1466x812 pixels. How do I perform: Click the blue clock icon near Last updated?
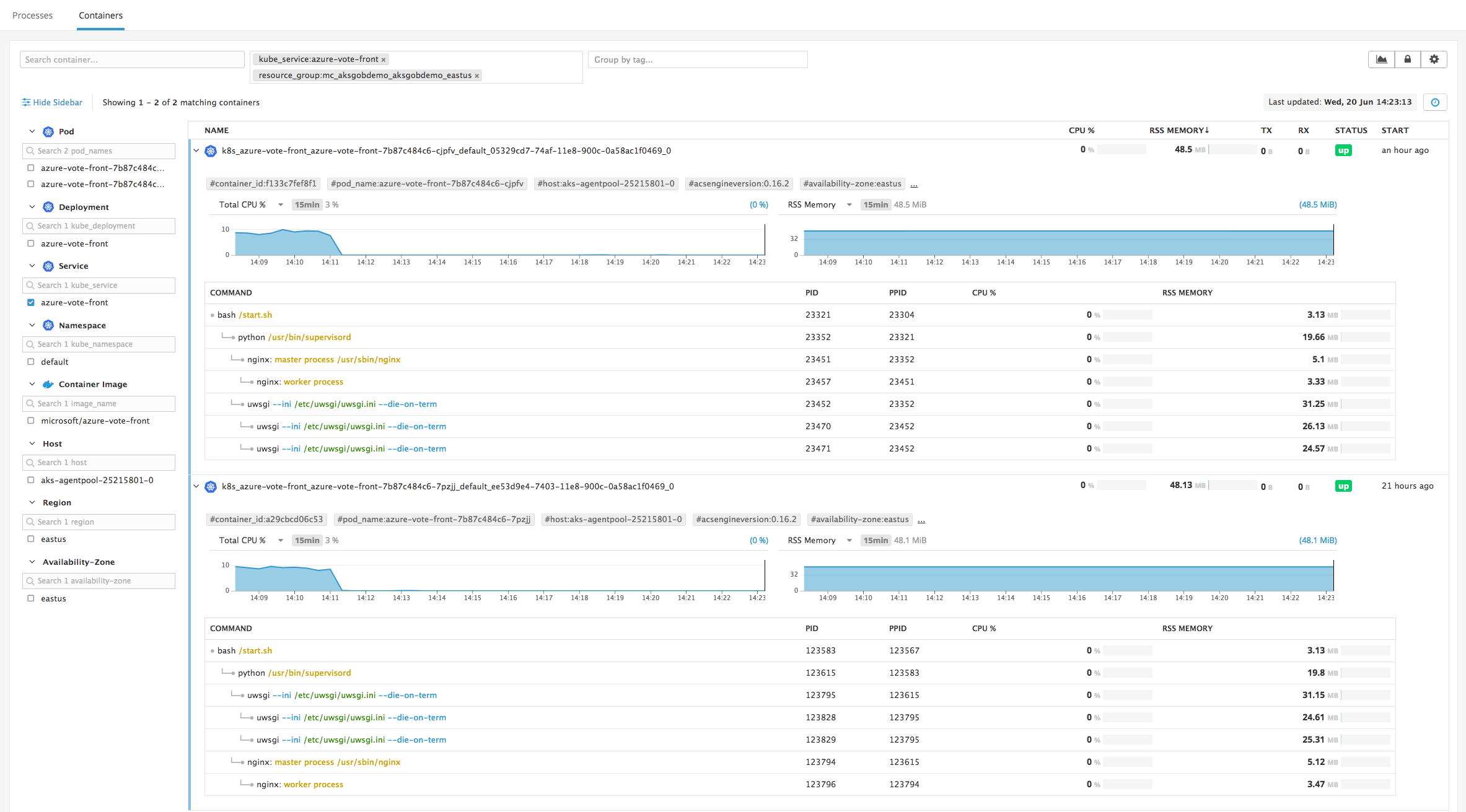click(1436, 102)
